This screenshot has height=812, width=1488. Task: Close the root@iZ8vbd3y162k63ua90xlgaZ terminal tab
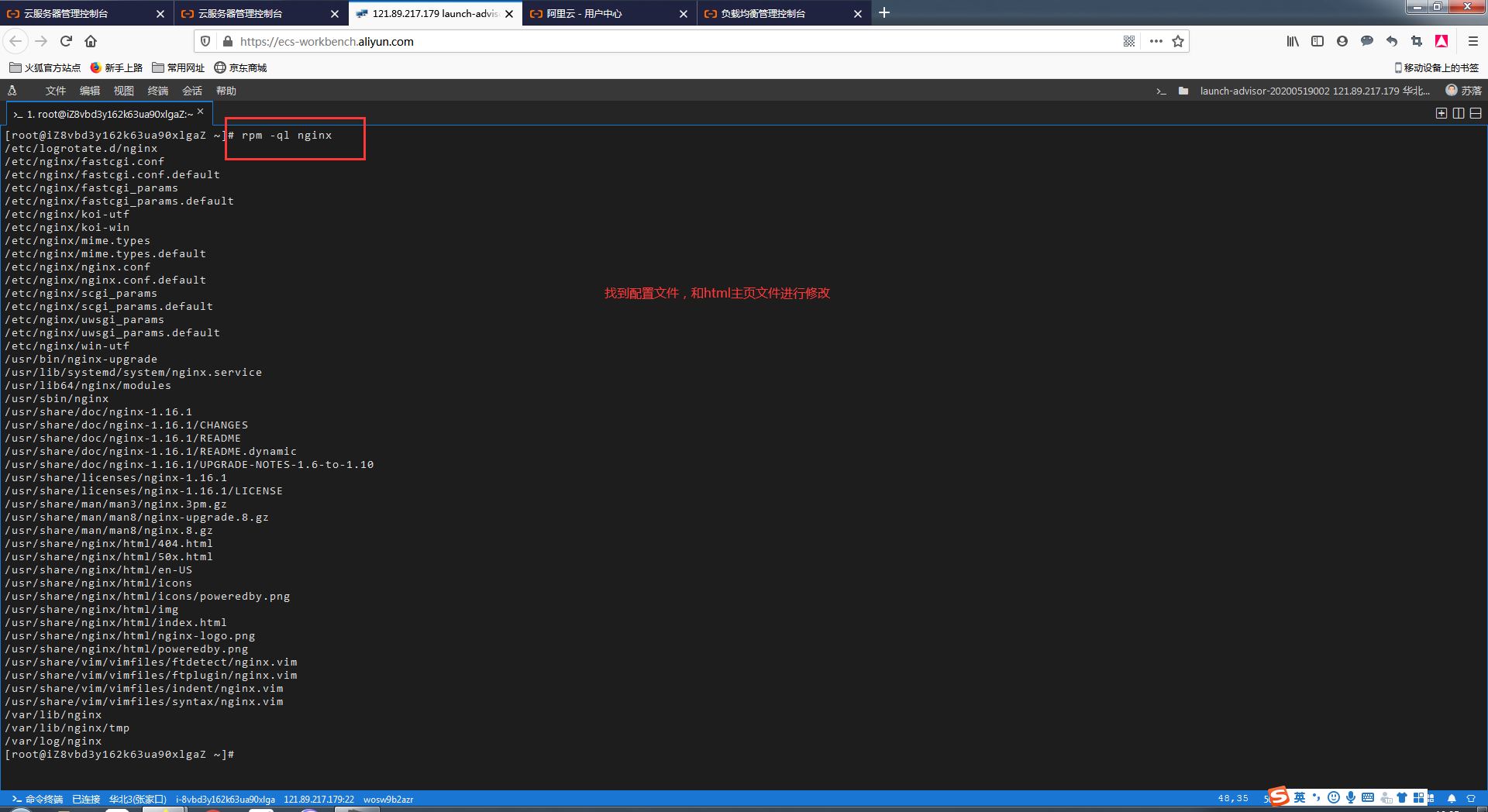[x=201, y=112]
